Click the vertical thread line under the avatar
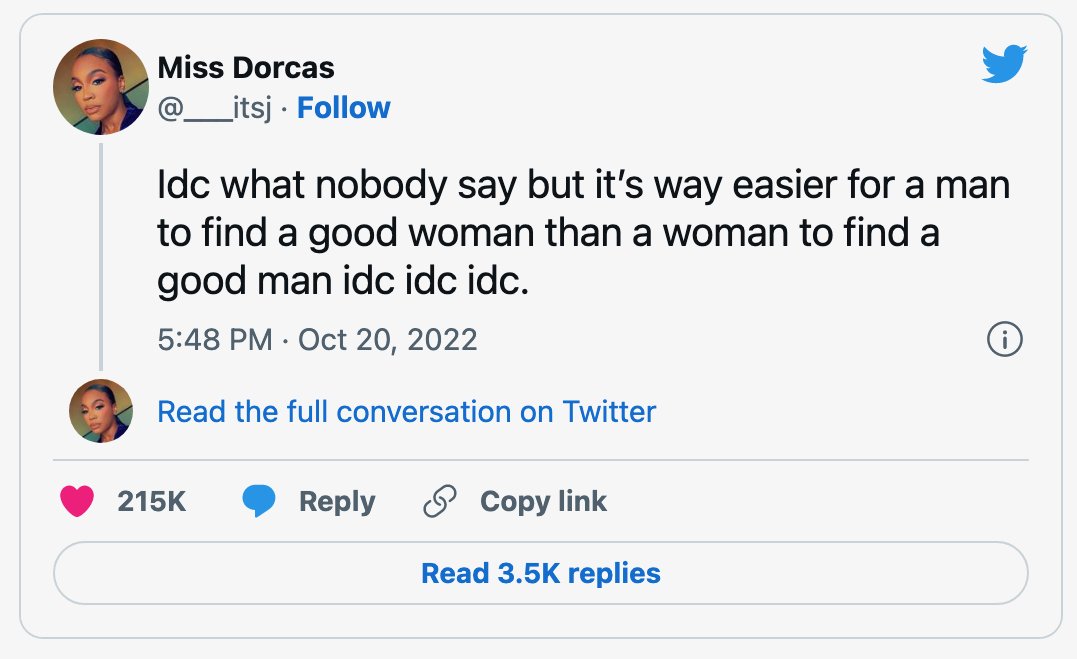The image size is (1077, 659). pos(101,257)
